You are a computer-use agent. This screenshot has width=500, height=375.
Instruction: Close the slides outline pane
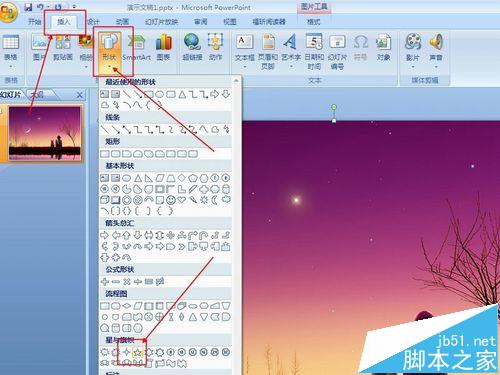(x=79, y=95)
